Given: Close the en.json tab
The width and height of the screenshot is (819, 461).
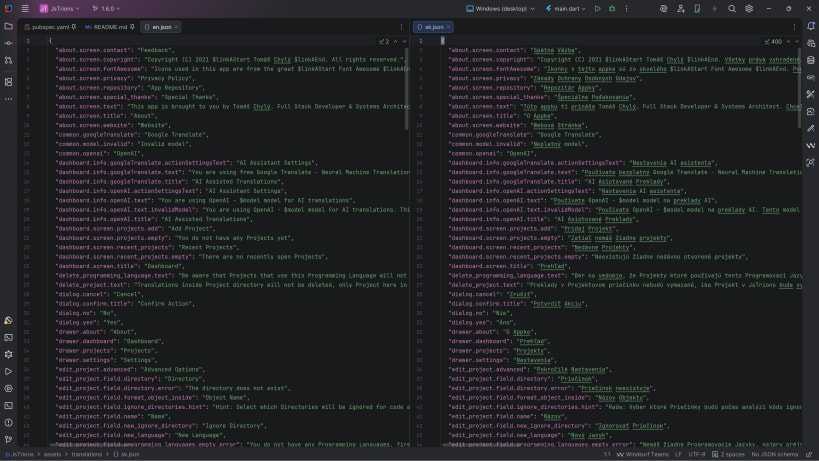Looking at the screenshot, I should point(177,27).
